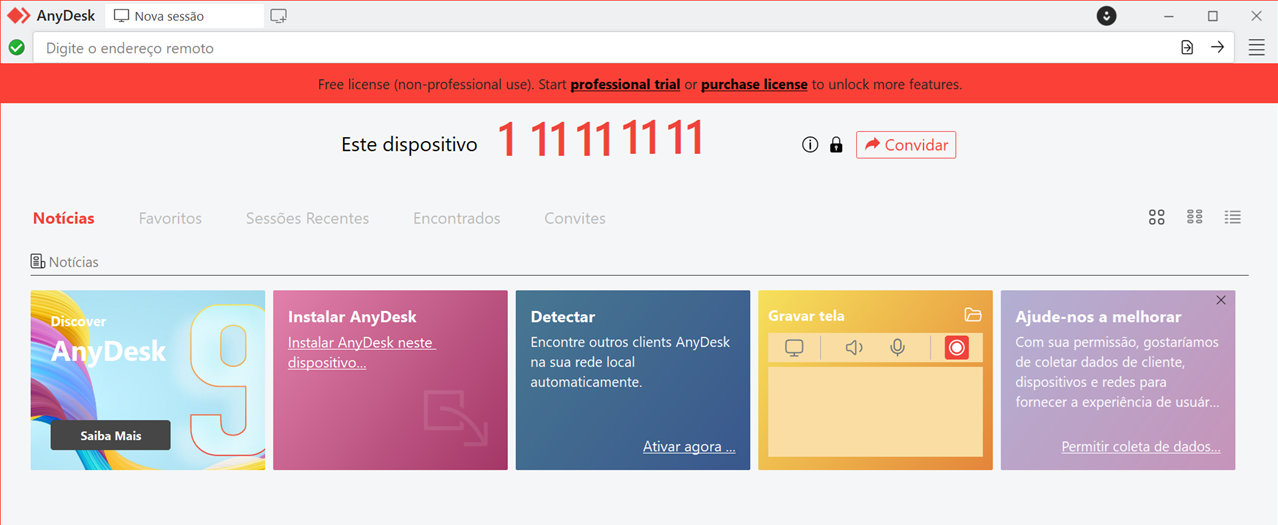
Task: Click the padlock security icon
Action: click(x=836, y=145)
